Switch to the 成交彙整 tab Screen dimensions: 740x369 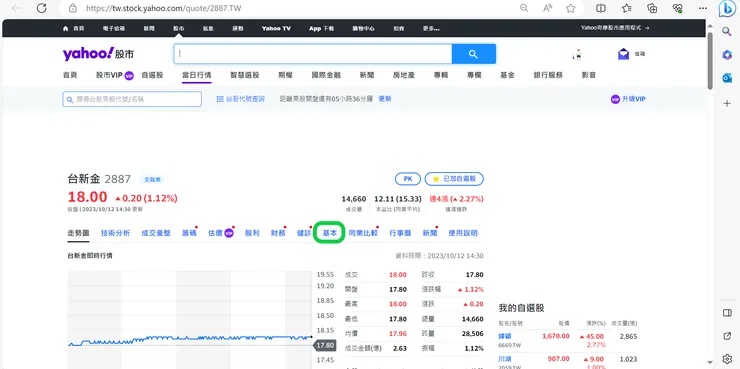[x=156, y=233]
